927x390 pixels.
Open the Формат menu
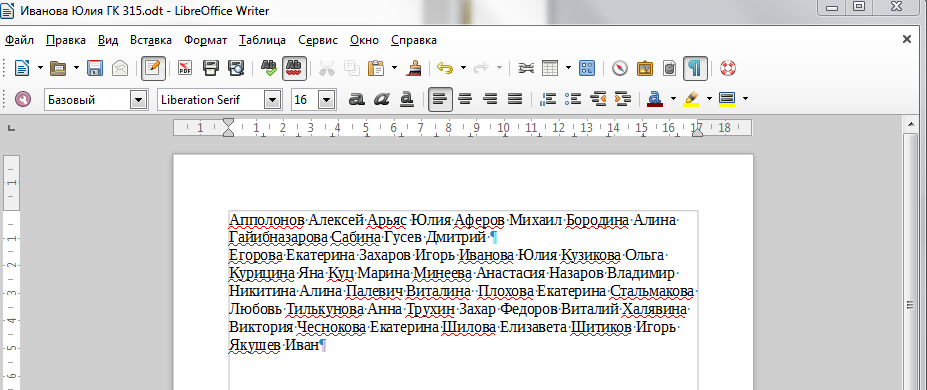(x=205, y=40)
